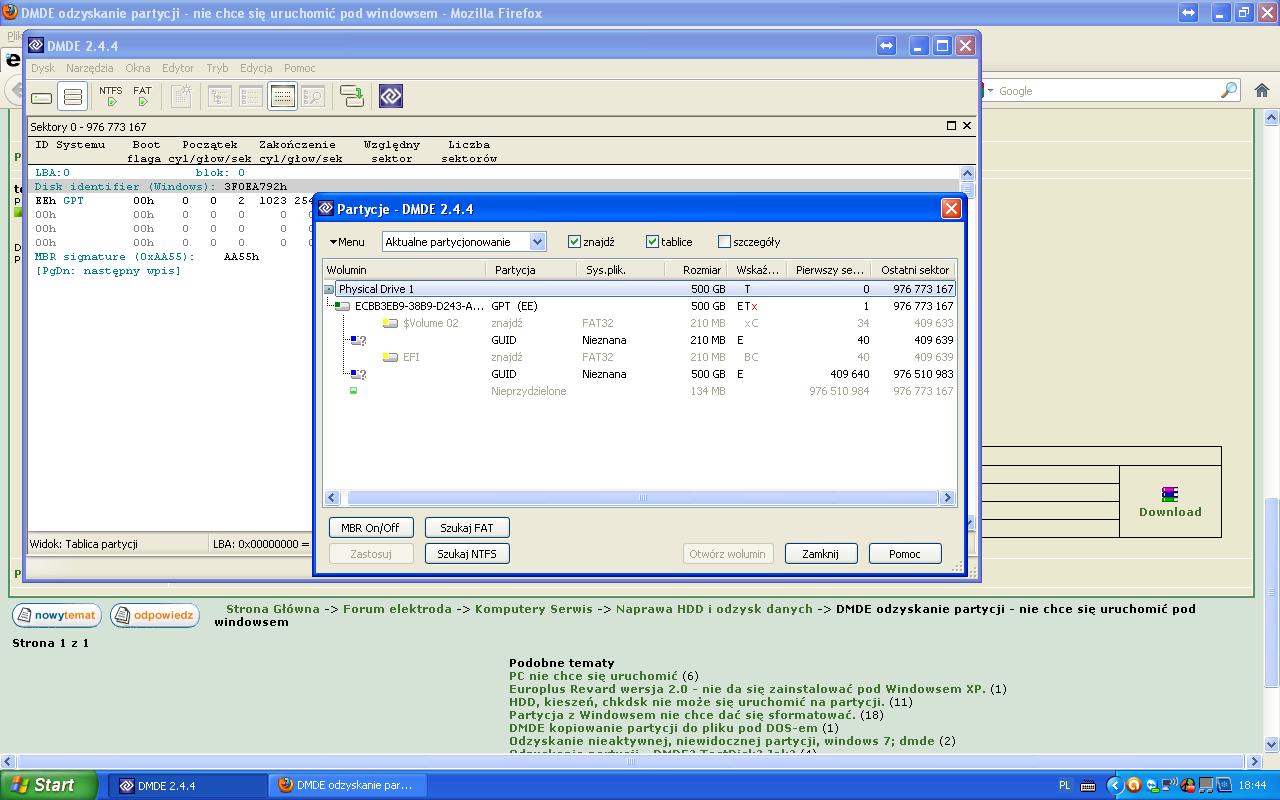The image size is (1280, 800).
Task: Click the single drive icon in DMDE toolbar
Action: click(42, 97)
